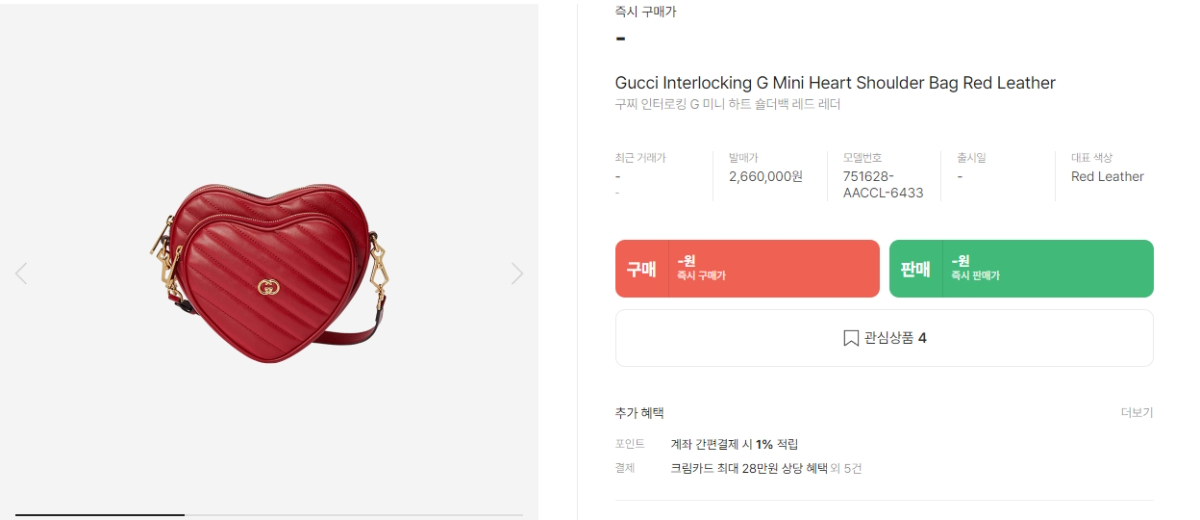Expand 추가 혜택 with 더보기

point(1136,413)
